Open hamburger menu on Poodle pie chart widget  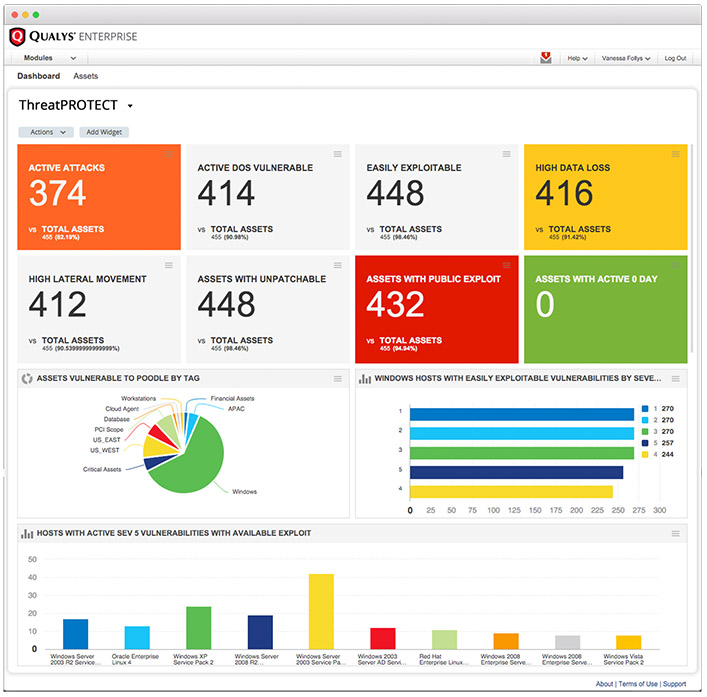coord(339,378)
